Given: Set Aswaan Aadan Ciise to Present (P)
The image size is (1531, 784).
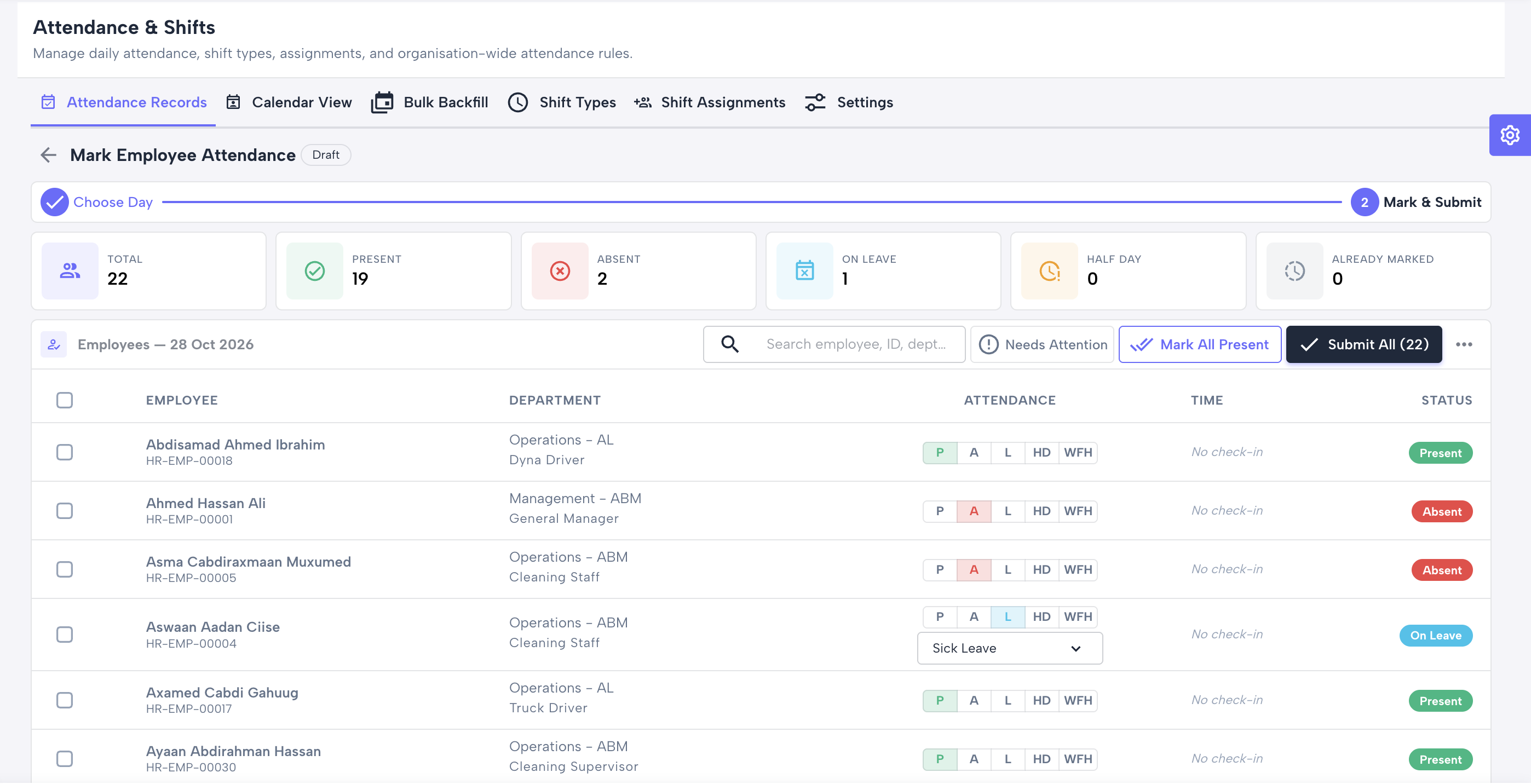Looking at the screenshot, I should [x=940, y=617].
